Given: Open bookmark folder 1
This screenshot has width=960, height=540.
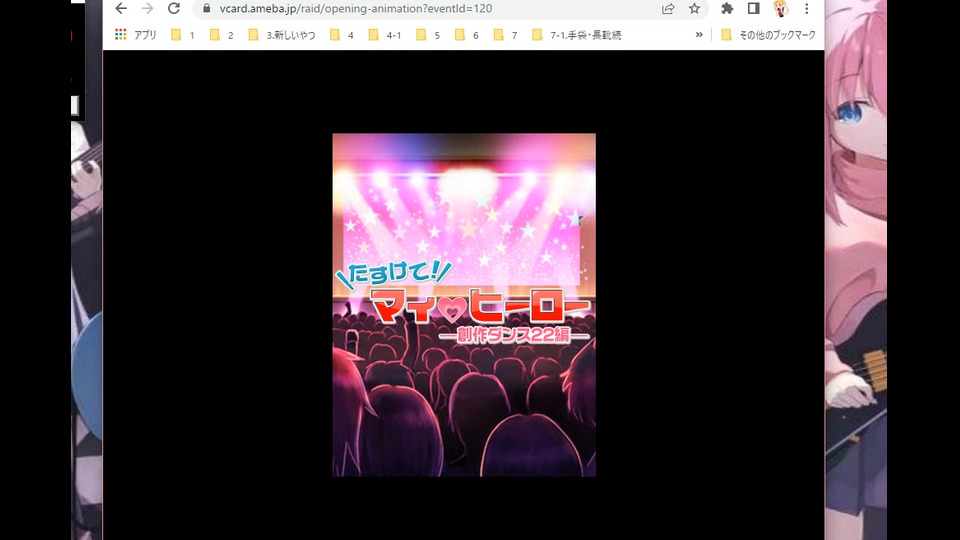Looking at the screenshot, I should [x=182, y=35].
